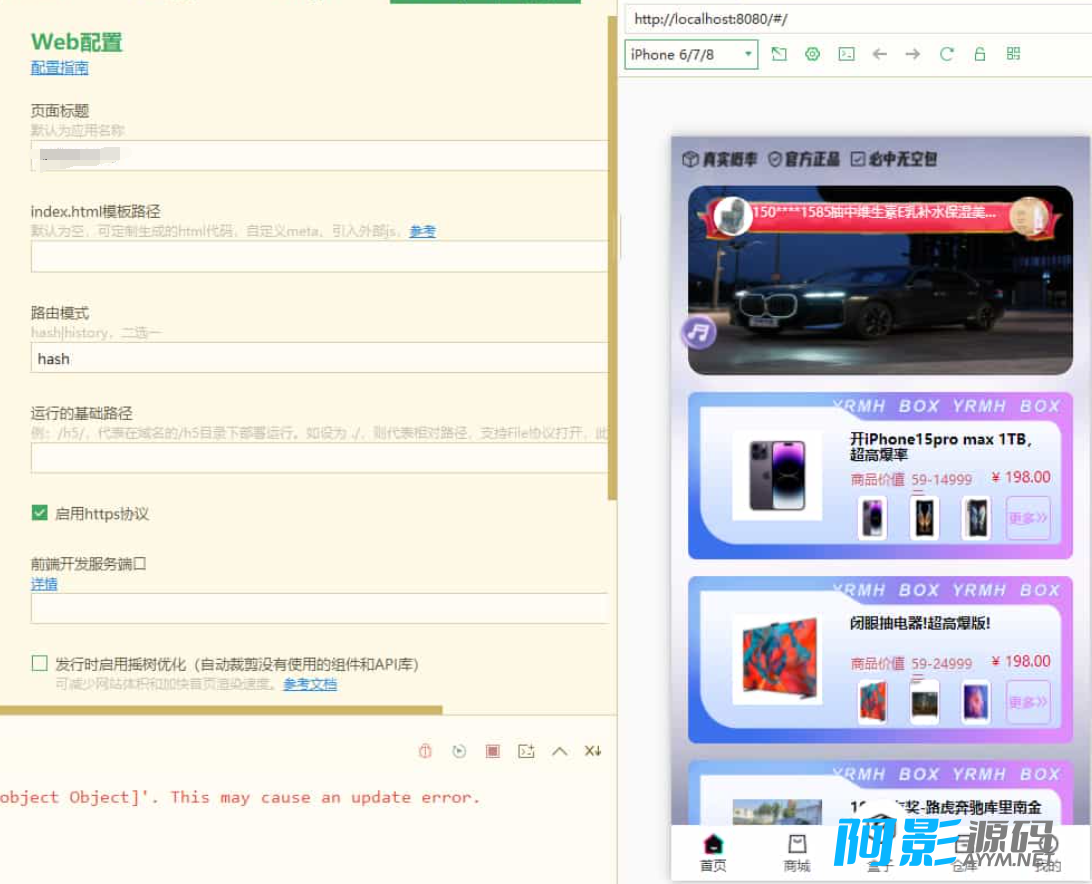
Task: Click the rotate screen icon in browser toolbar
Action: point(779,54)
